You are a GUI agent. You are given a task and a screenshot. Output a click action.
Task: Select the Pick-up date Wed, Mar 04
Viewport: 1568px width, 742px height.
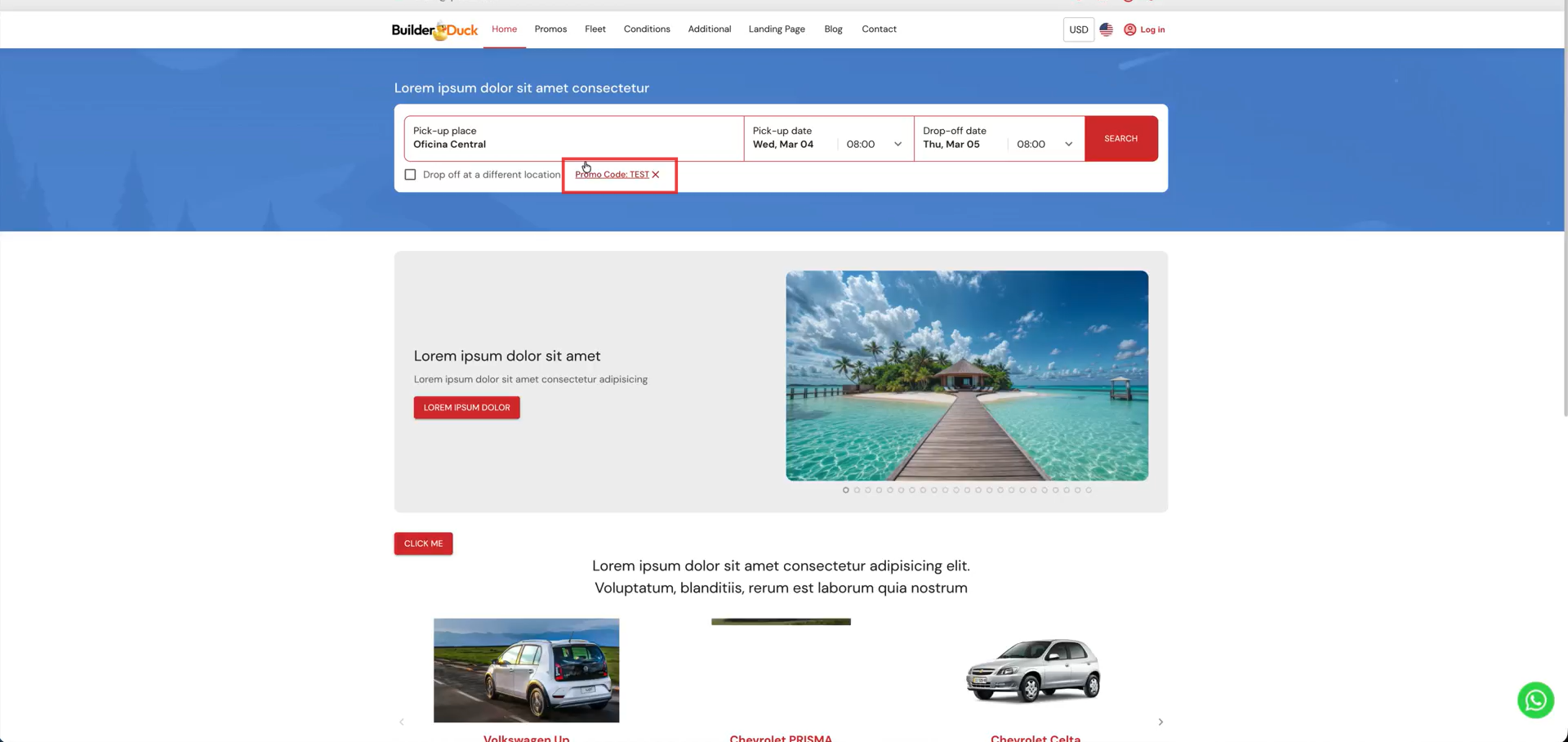point(783,145)
